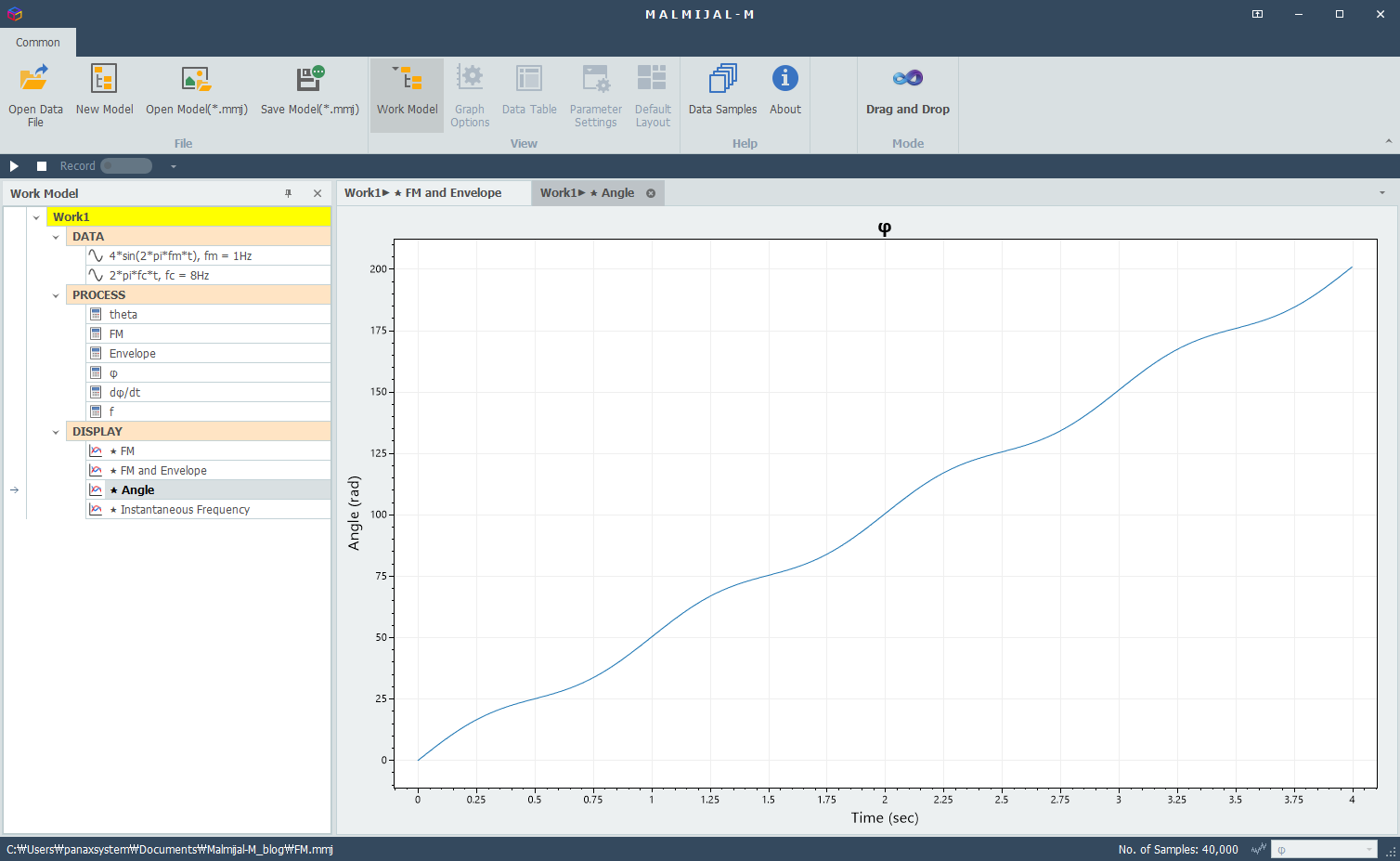Collapse the Work1 tree node
Screen dimensions: 1400x861
pyautogui.click(x=36, y=217)
